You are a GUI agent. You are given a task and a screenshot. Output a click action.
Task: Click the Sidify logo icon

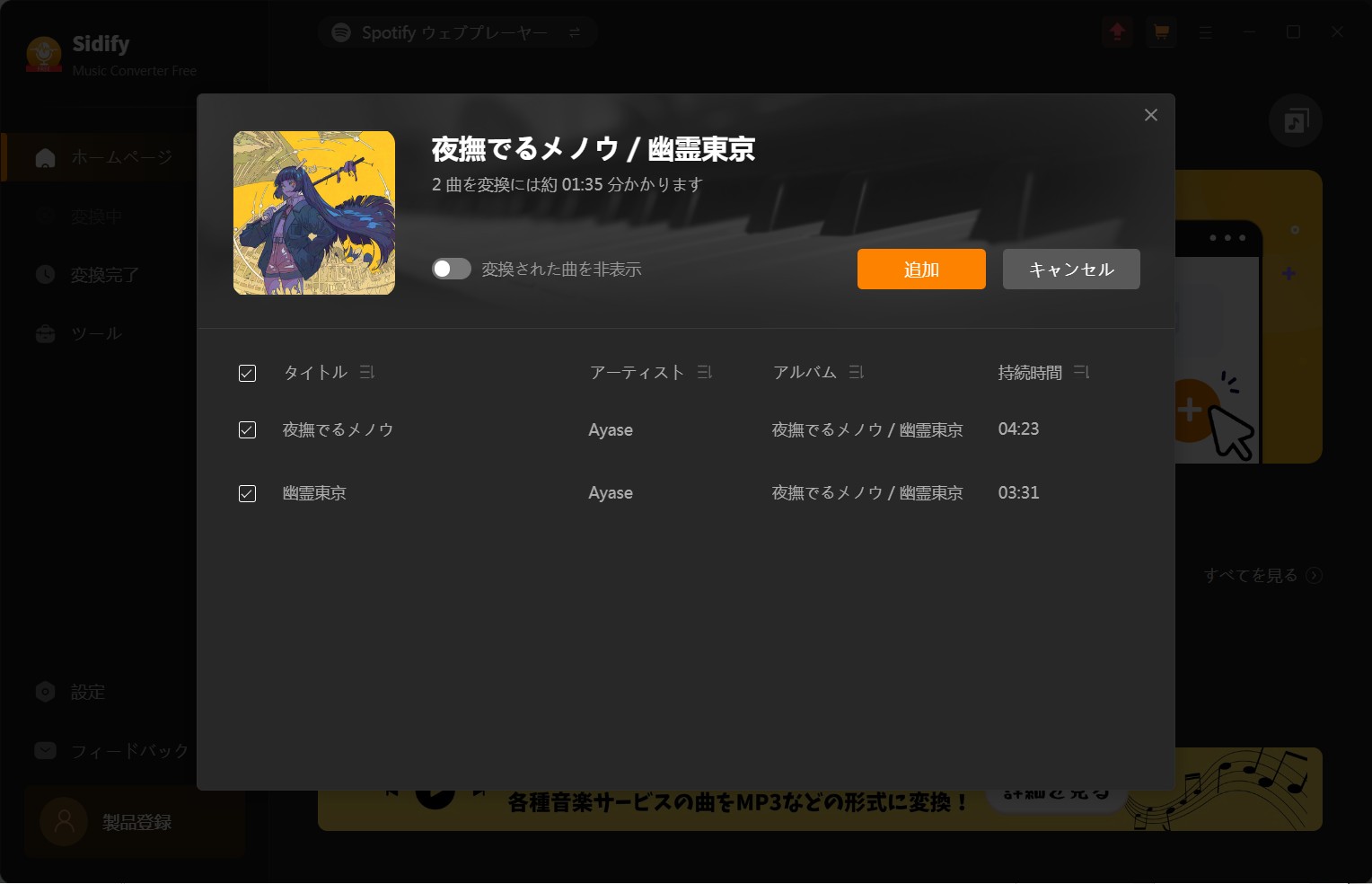(44, 55)
